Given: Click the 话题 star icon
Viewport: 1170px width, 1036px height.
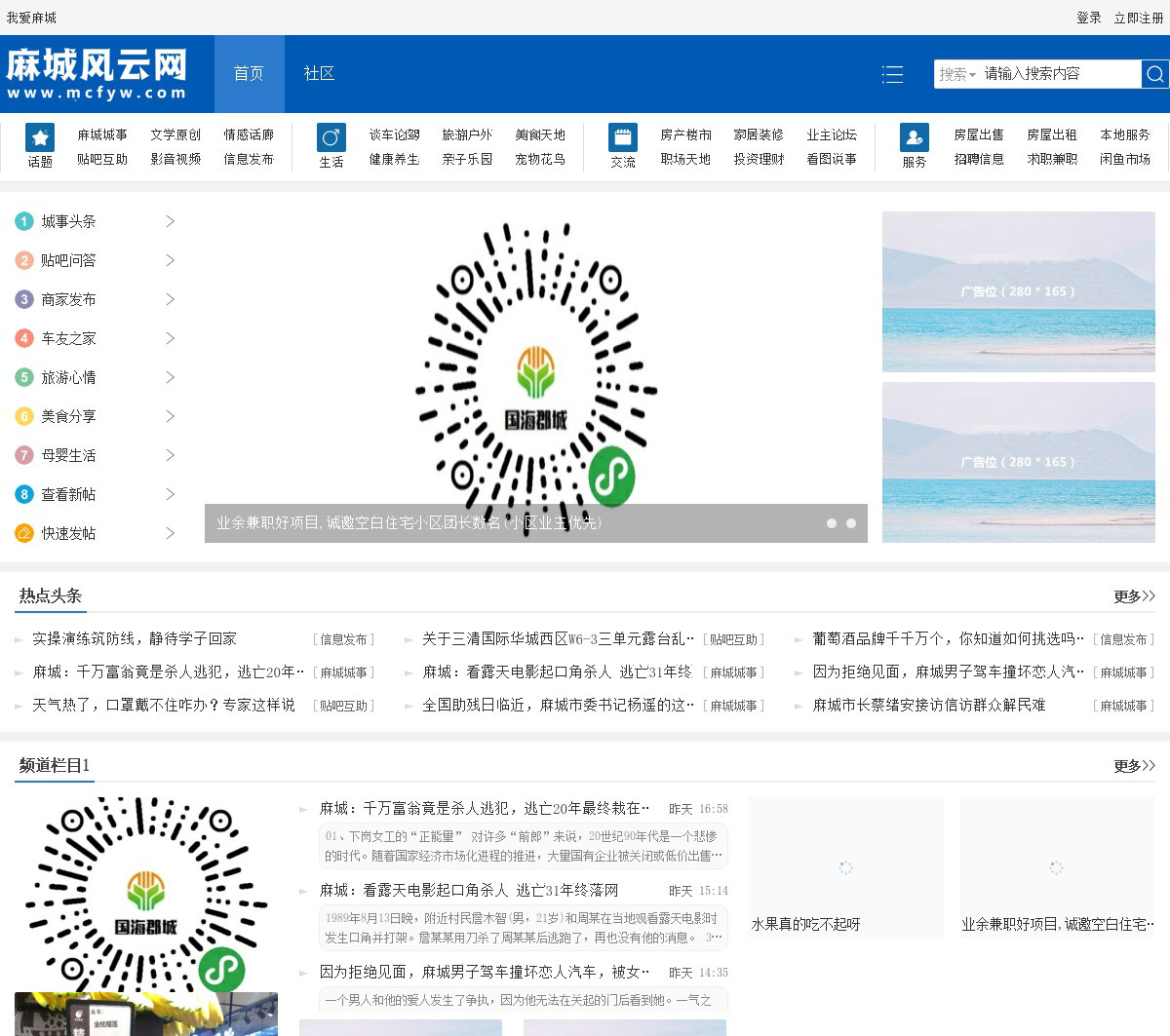Looking at the screenshot, I should coord(40,137).
